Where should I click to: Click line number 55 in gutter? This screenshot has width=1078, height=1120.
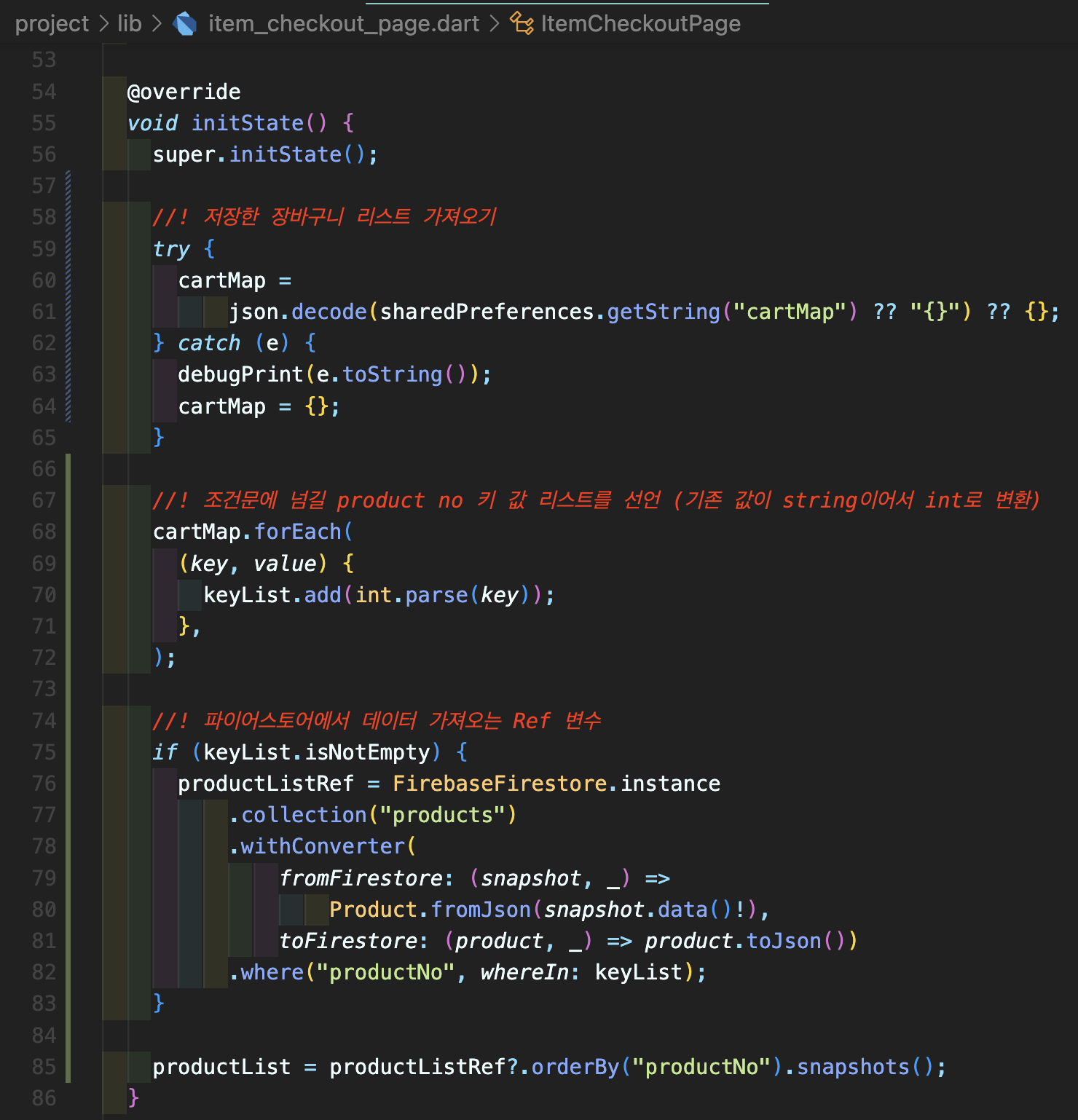pyautogui.click(x=44, y=123)
